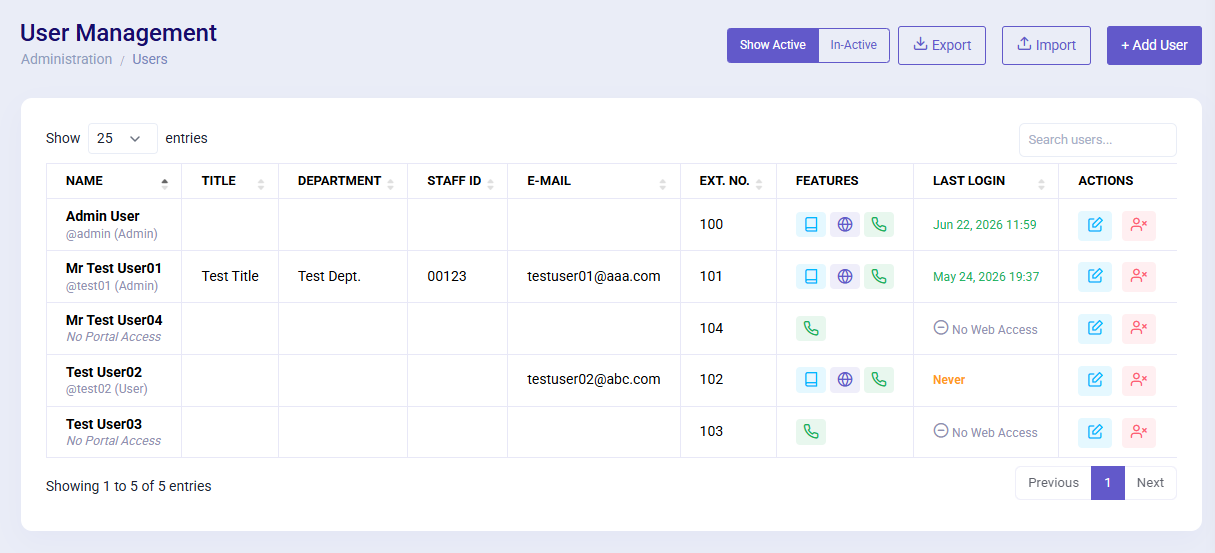Click the Import button
Viewport: 1215px width, 553px height.
pyautogui.click(x=1046, y=45)
